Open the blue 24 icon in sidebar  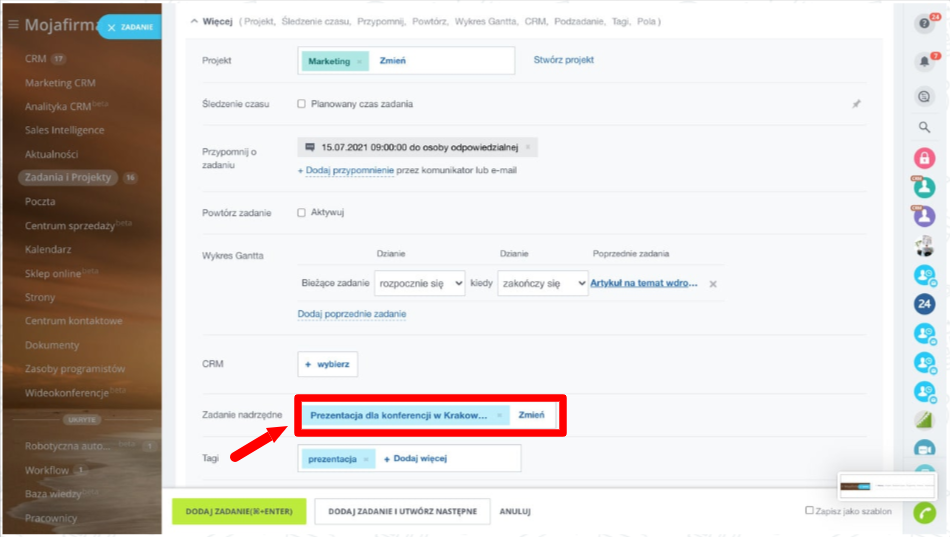tap(924, 304)
